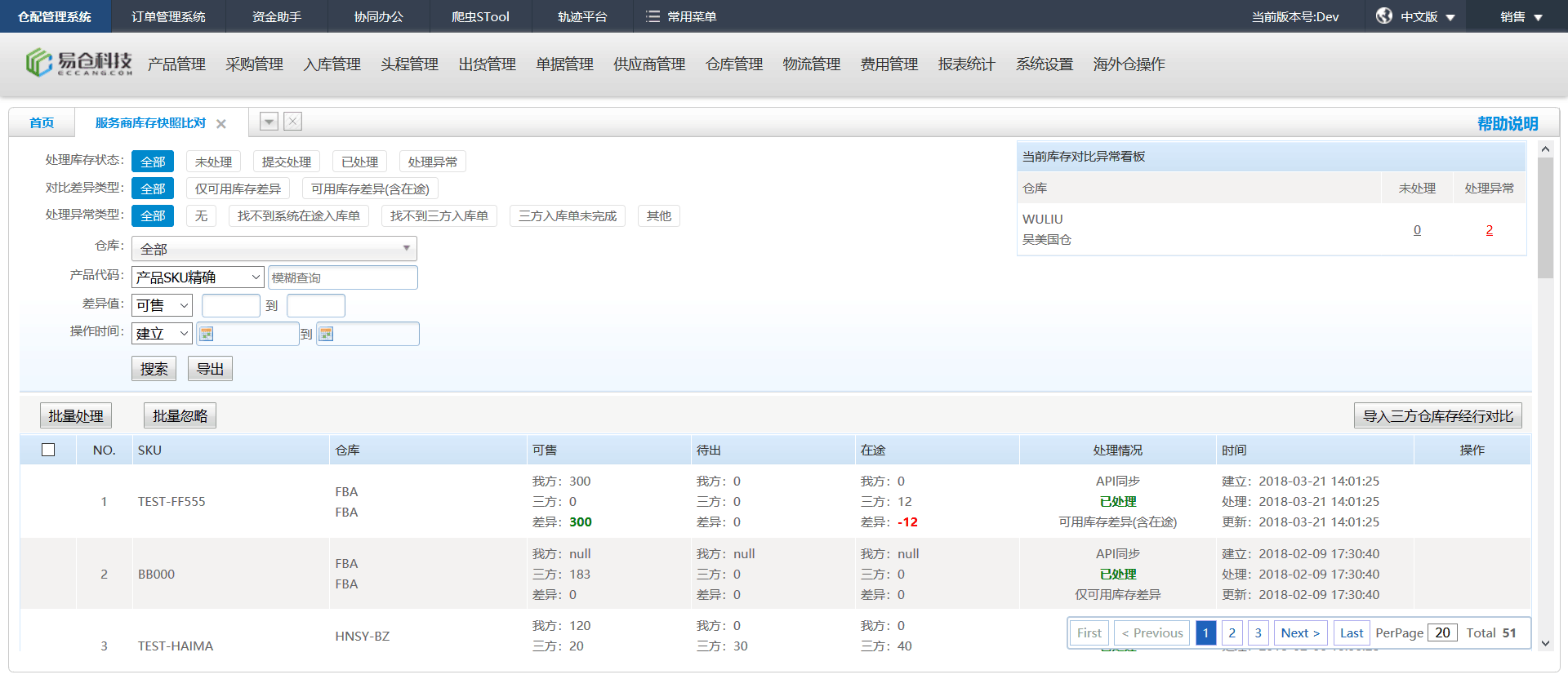Select the 仅可用库存差异 filter option
The image size is (1568, 679).
[238, 189]
